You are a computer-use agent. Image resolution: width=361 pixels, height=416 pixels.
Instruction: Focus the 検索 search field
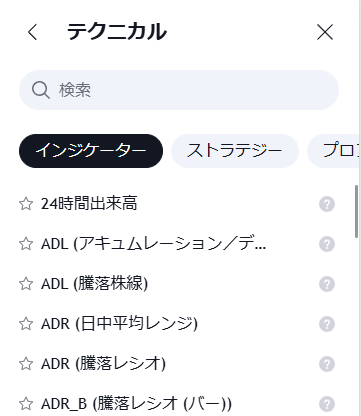[179, 90]
